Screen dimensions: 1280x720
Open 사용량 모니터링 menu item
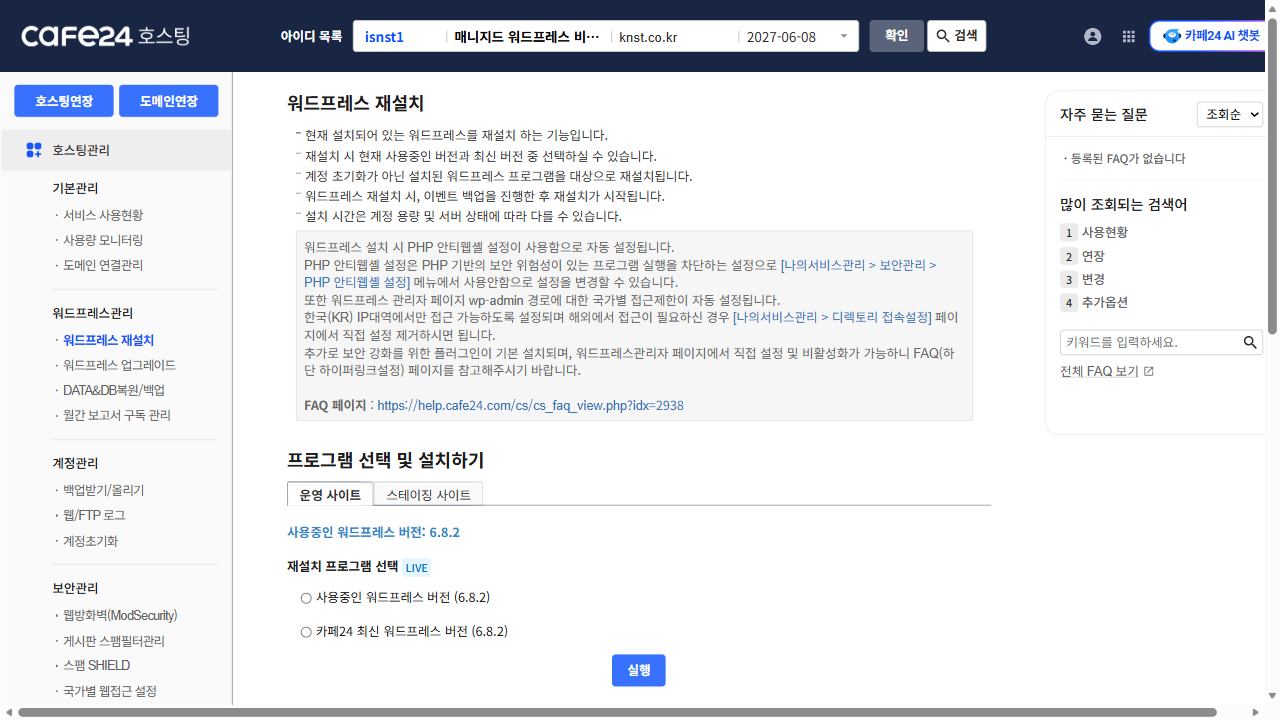click(103, 240)
